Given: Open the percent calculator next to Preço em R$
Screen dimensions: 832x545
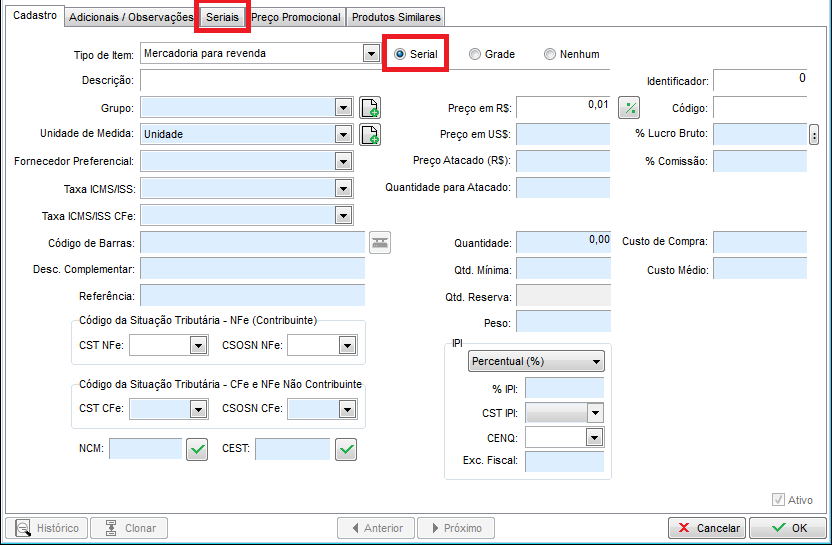Looking at the screenshot, I should pos(629,108).
